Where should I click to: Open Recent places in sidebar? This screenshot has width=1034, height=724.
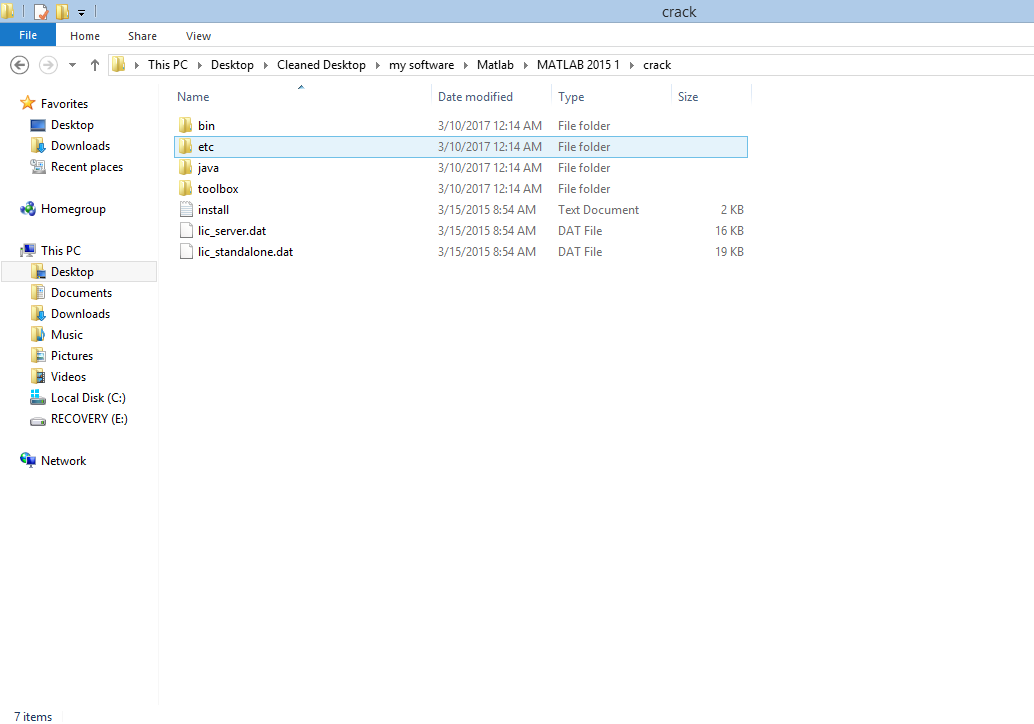(x=86, y=167)
